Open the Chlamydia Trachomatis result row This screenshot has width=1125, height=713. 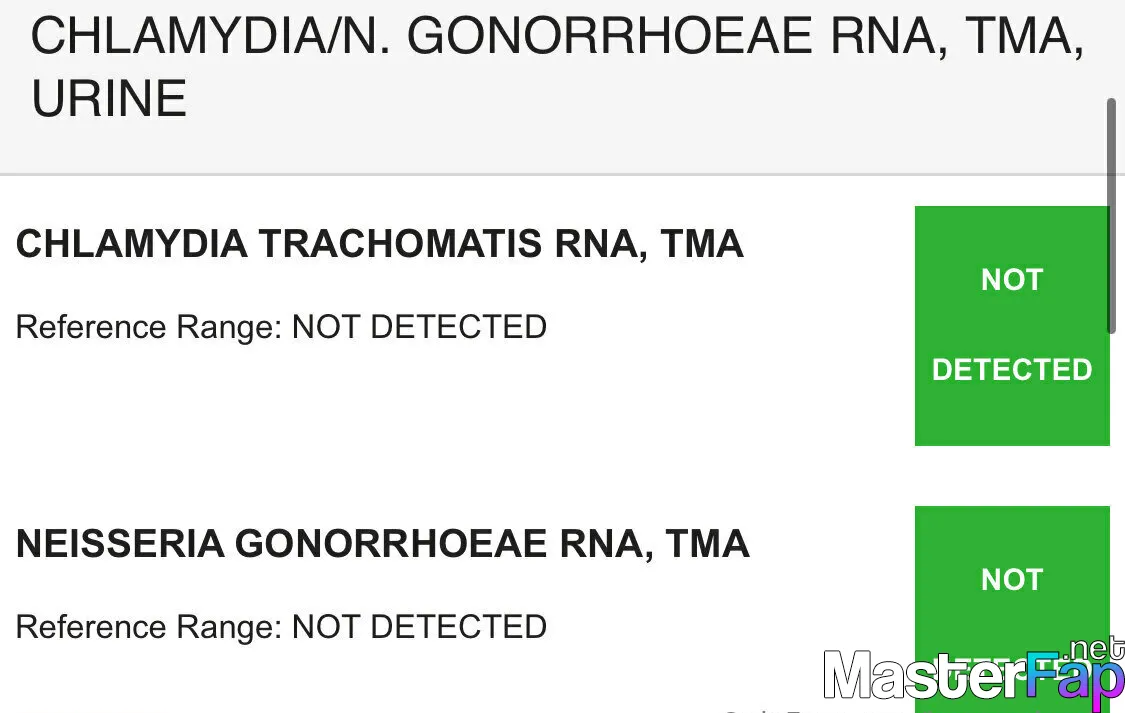coord(562,326)
